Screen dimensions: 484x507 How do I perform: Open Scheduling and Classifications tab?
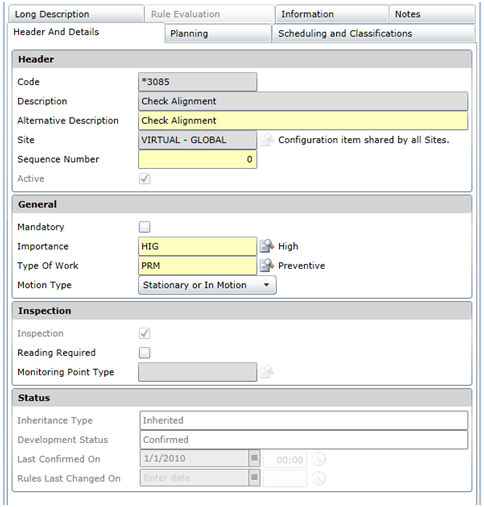(x=374, y=34)
